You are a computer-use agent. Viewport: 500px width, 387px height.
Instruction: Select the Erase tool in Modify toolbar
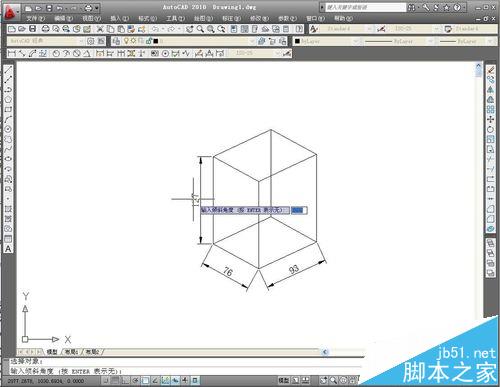point(491,70)
